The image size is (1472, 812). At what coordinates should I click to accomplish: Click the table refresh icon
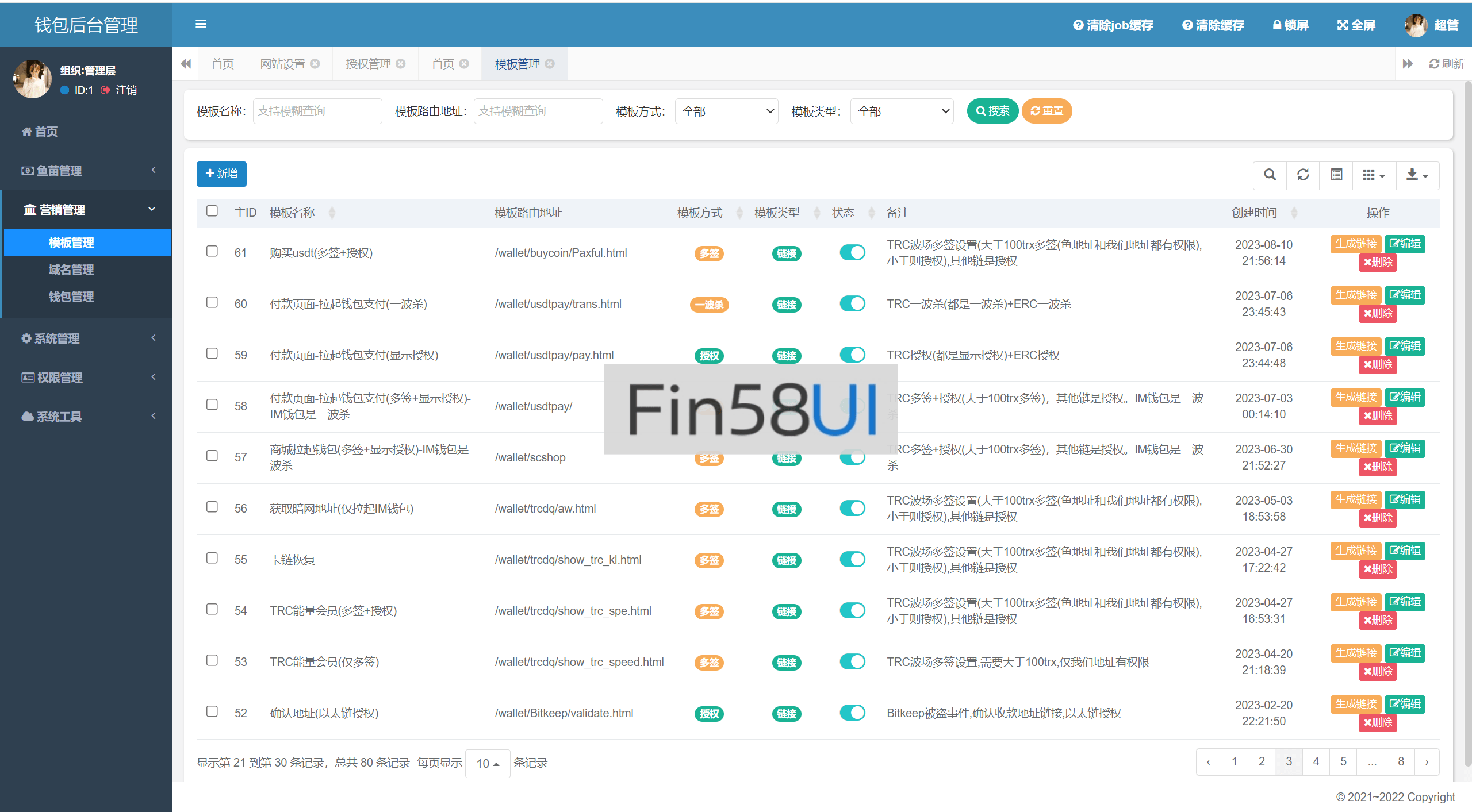click(x=1303, y=175)
